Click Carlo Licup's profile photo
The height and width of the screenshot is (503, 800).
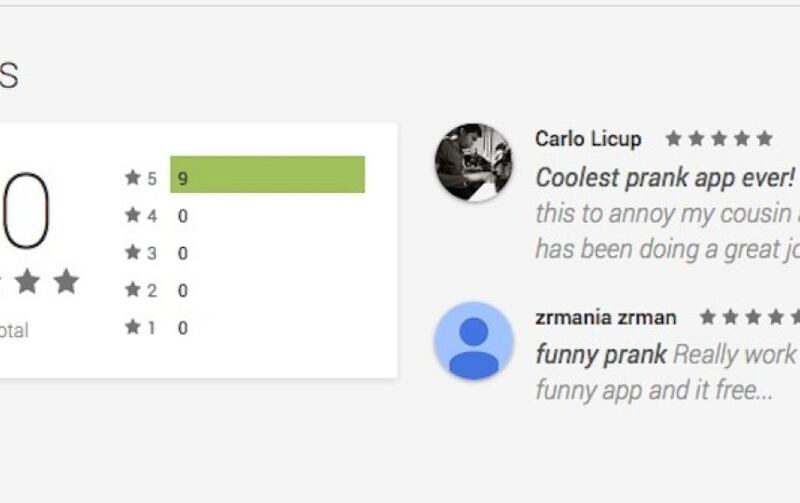[x=473, y=163]
